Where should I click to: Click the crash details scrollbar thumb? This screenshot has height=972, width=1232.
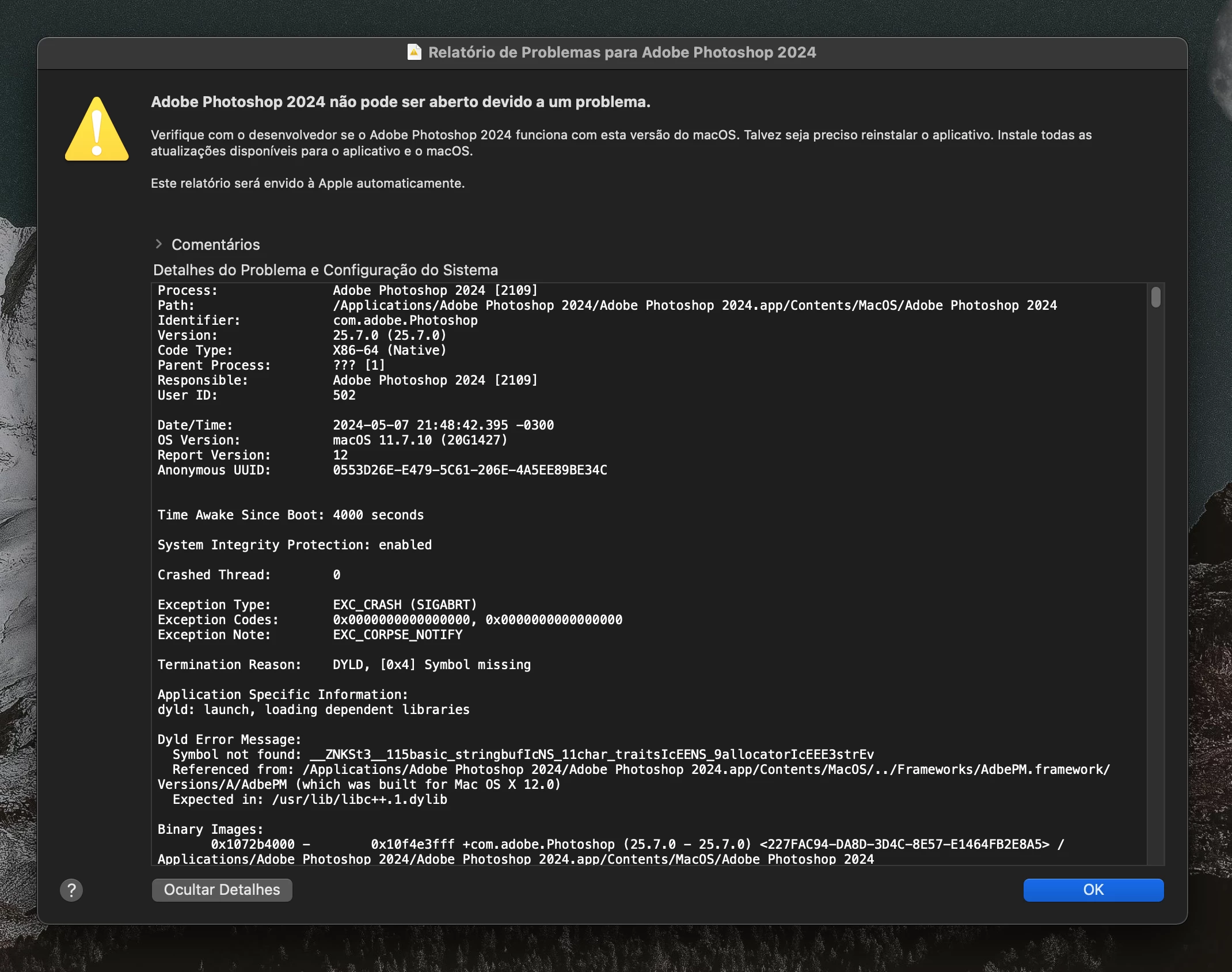1155,298
